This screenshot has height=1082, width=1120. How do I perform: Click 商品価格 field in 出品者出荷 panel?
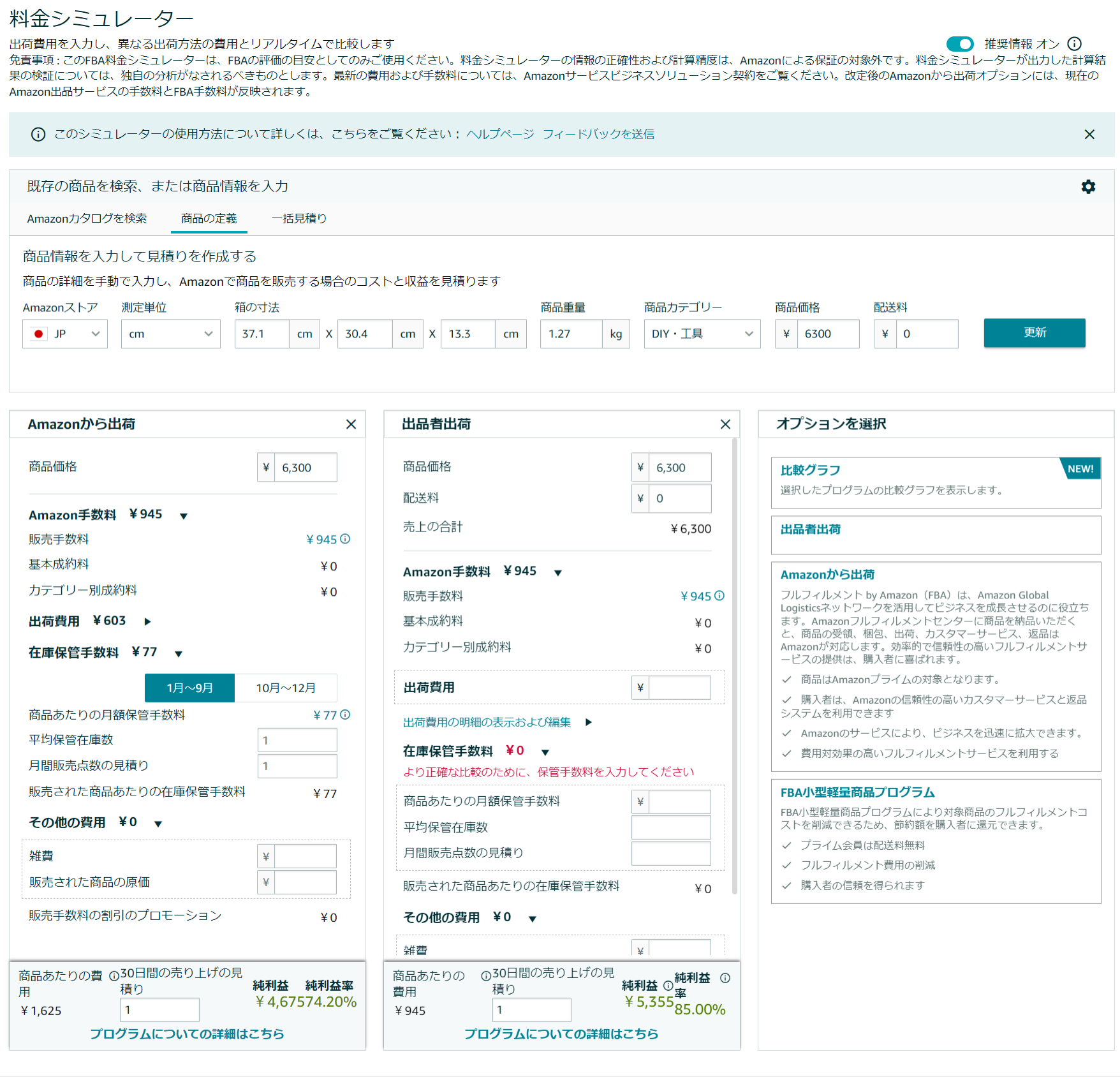(681, 468)
